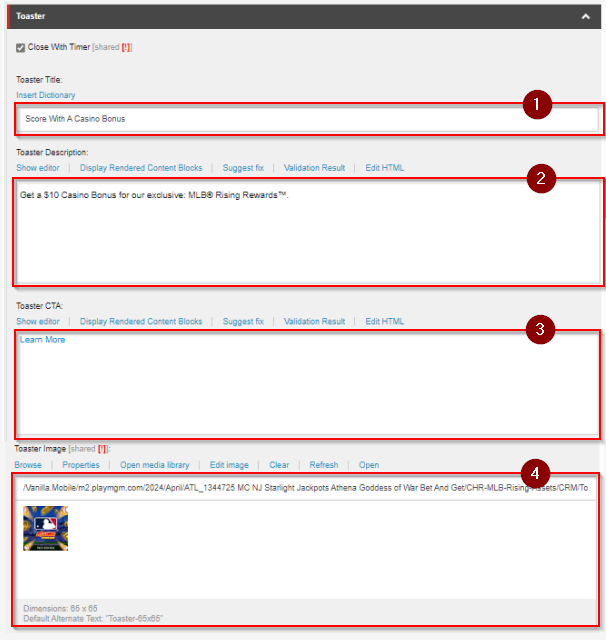
Task: Select the MLB toaster image thumbnail
Action: [45, 529]
